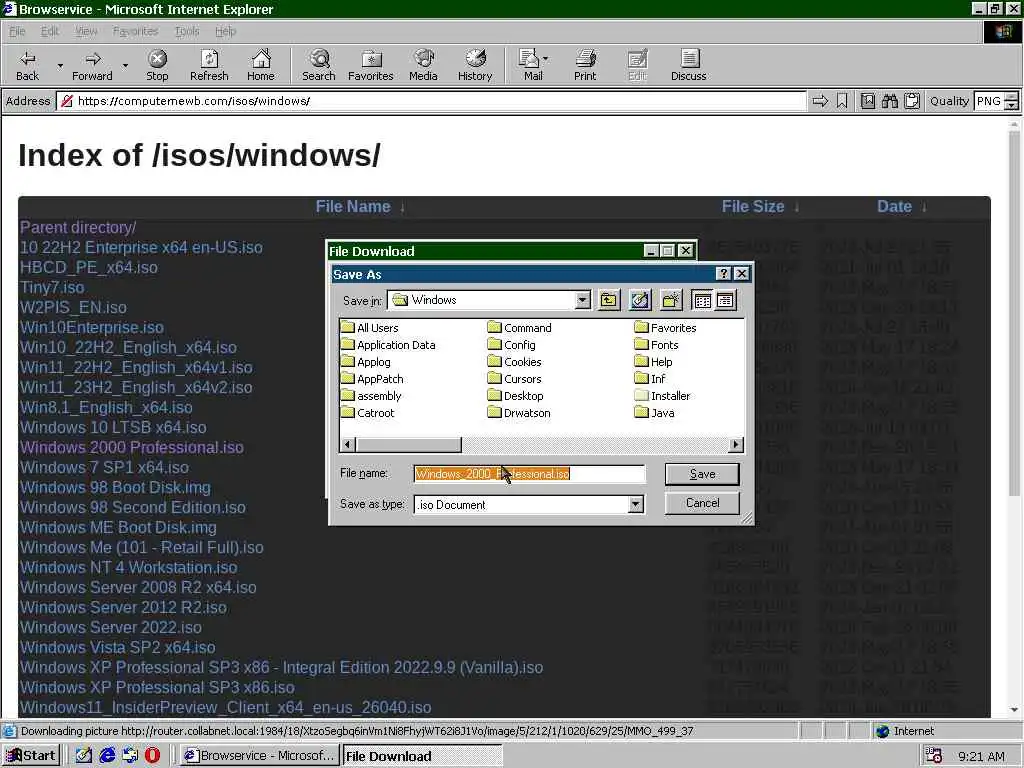Image resolution: width=1024 pixels, height=768 pixels.
Task: Switch to List view in Save As
Action: 702,300
